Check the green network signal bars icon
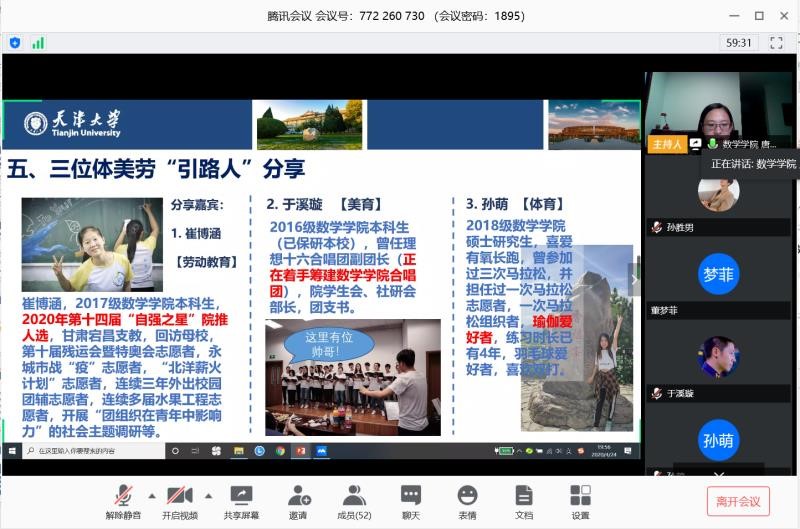The image size is (800, 529). (x=38, y=43)
